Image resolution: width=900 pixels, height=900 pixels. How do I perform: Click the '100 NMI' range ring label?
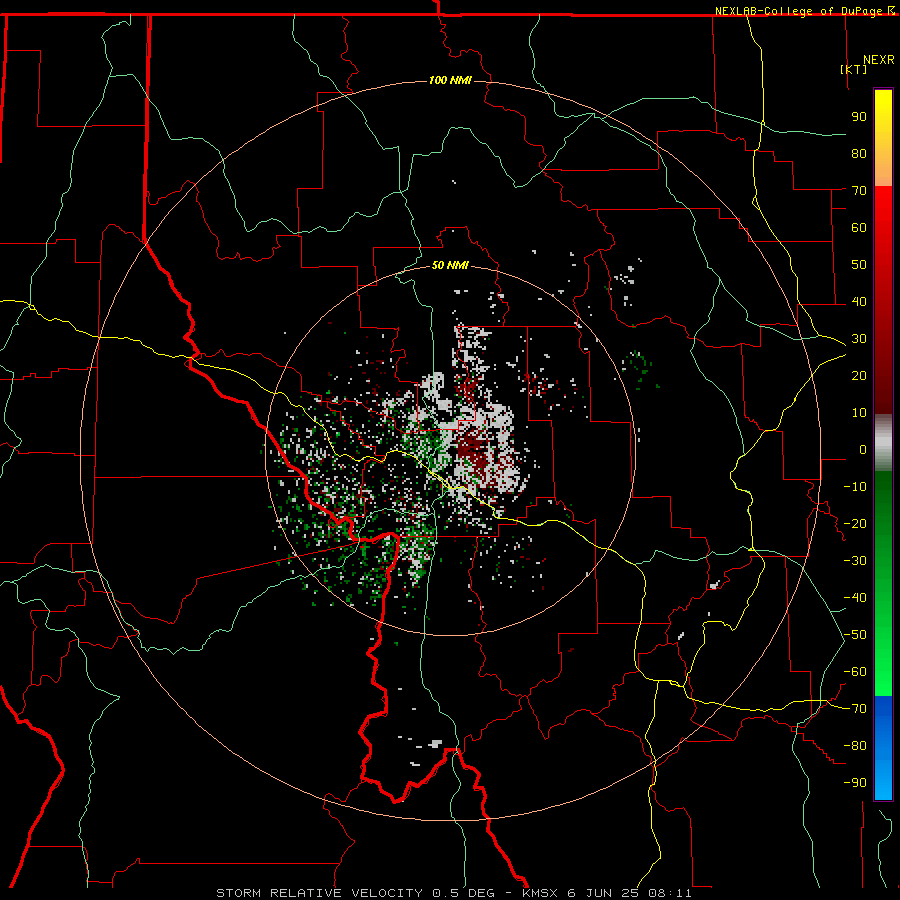click(450, 80)
